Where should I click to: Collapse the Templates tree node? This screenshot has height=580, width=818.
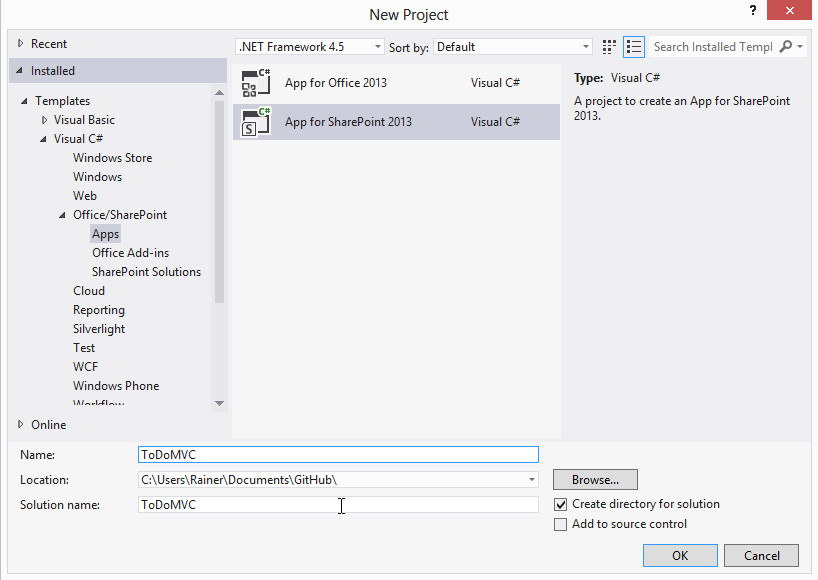click(23, 101)
